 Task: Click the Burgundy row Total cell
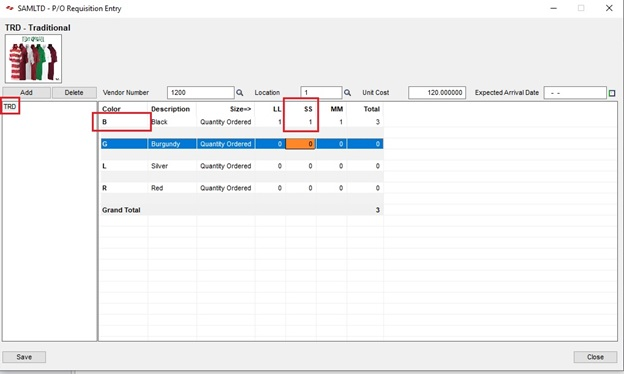(365, 144)
